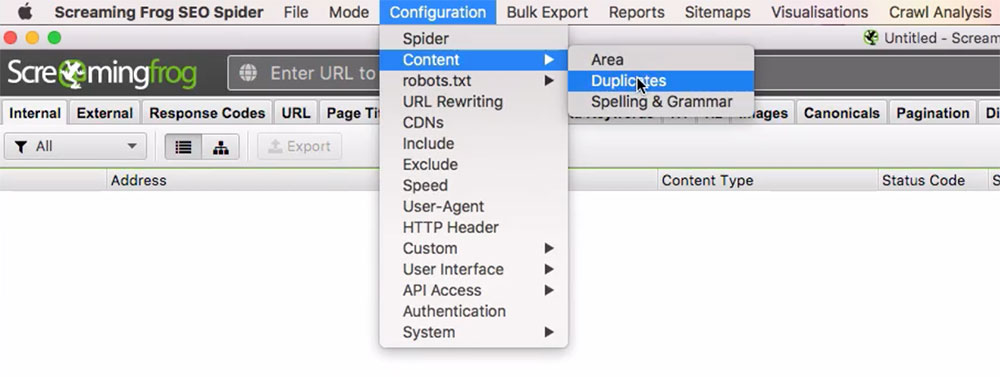Image resolution: width=1000 pixels, height=377 pixels.
Task: Switch to the Internal tab
Action: point(35,114)
